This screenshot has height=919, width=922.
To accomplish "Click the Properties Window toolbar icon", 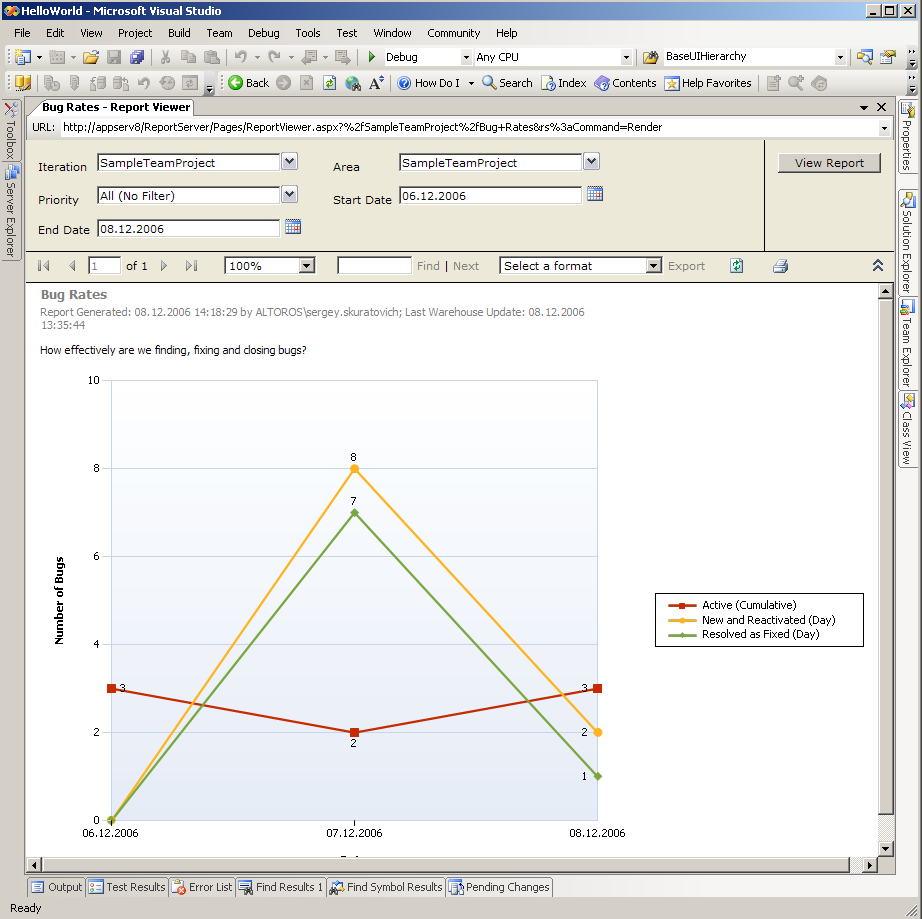I will (887, 57).
